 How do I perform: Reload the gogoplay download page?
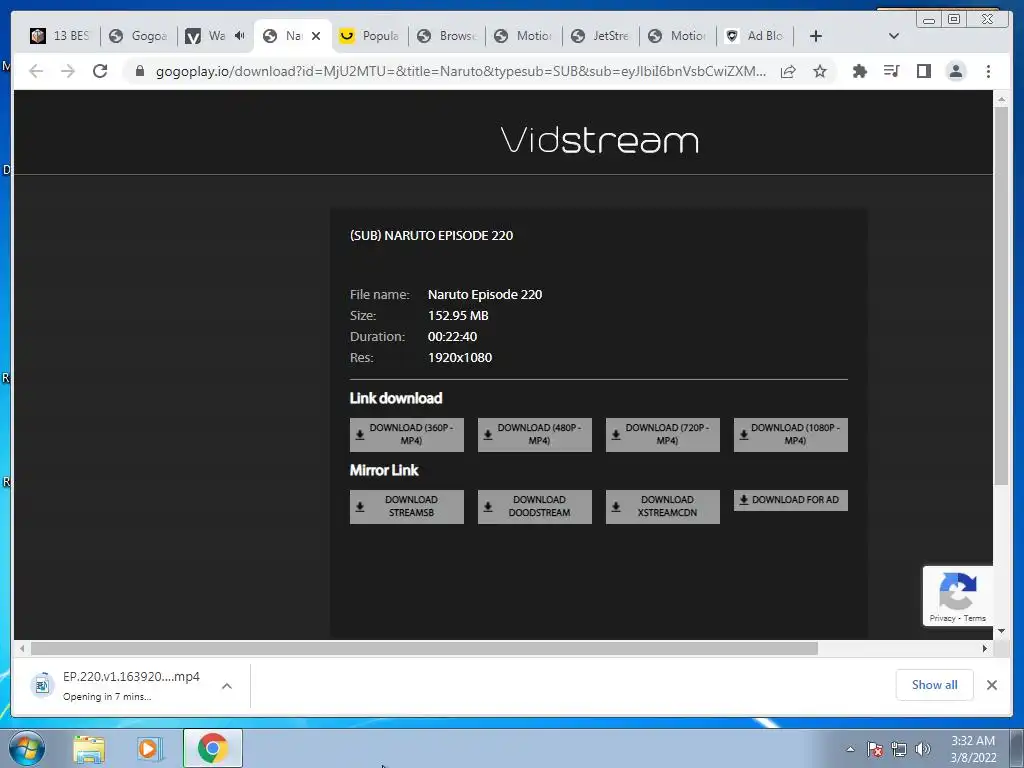pos(100,71)
